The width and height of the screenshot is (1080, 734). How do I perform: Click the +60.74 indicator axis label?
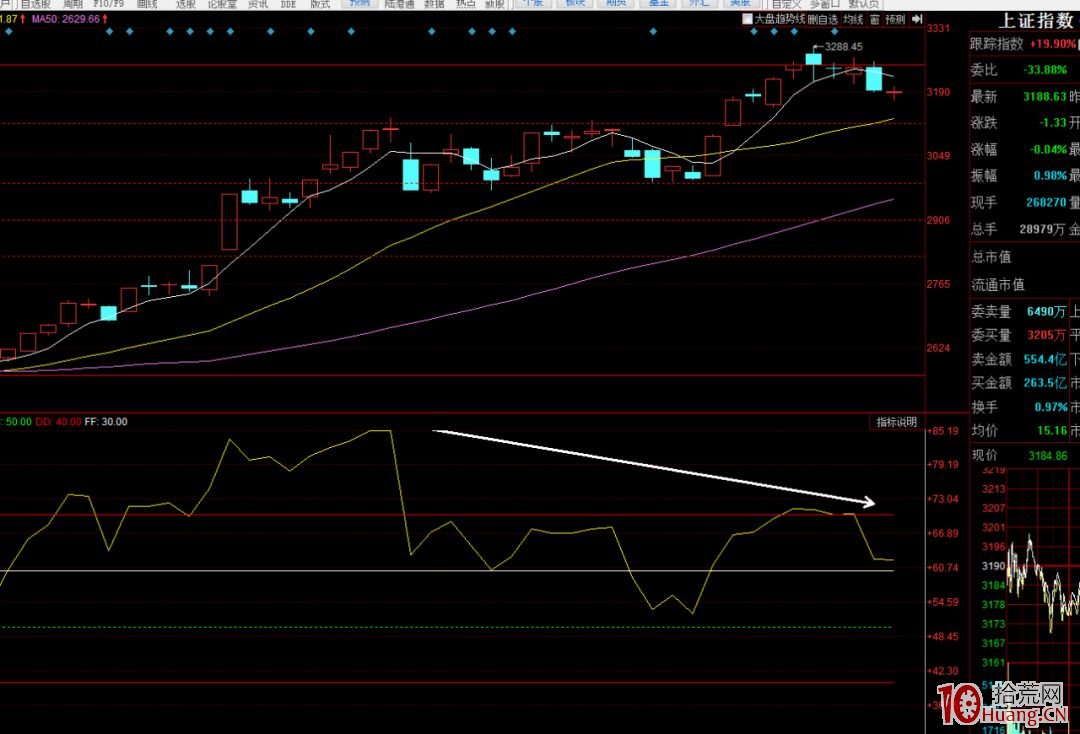click(943, 567)
